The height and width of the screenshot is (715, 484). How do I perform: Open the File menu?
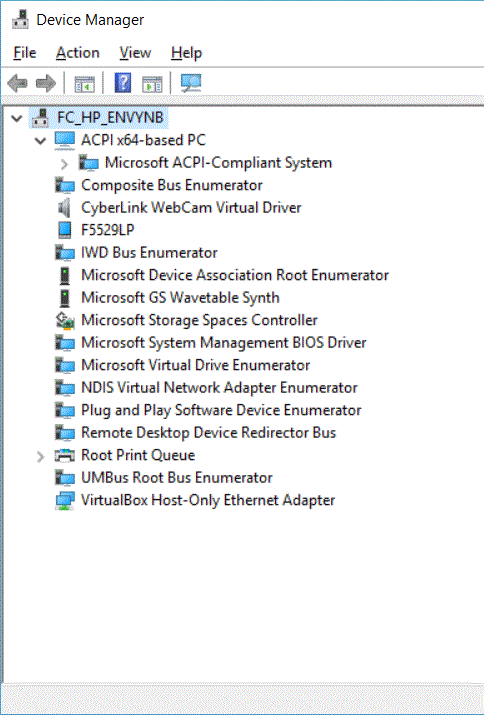pos(25,53)
